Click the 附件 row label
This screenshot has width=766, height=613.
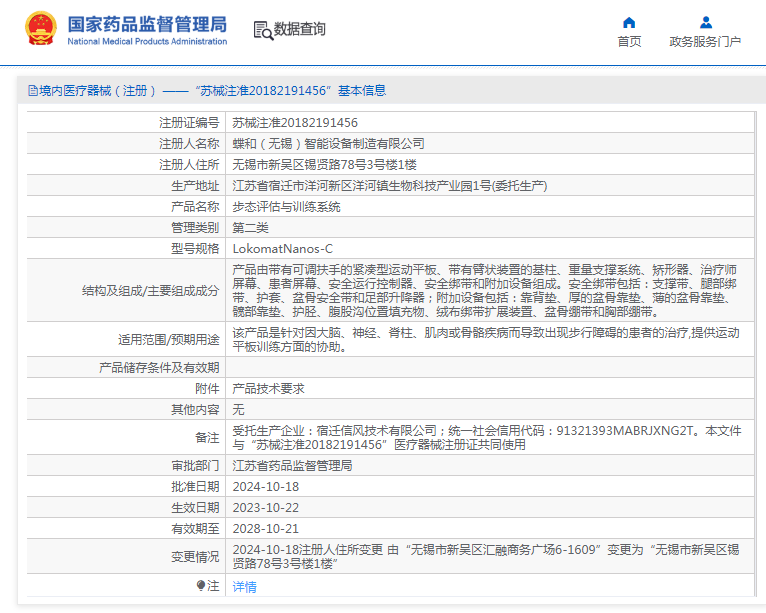207,388
